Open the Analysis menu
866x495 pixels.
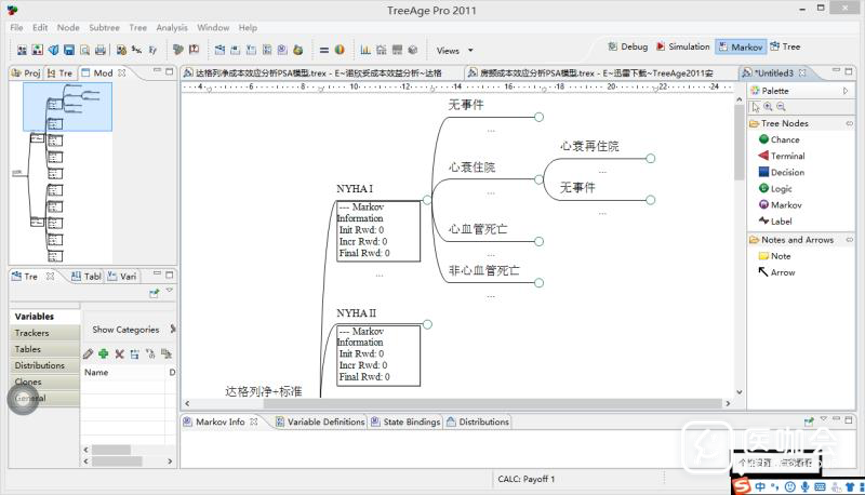click(171, 28)
